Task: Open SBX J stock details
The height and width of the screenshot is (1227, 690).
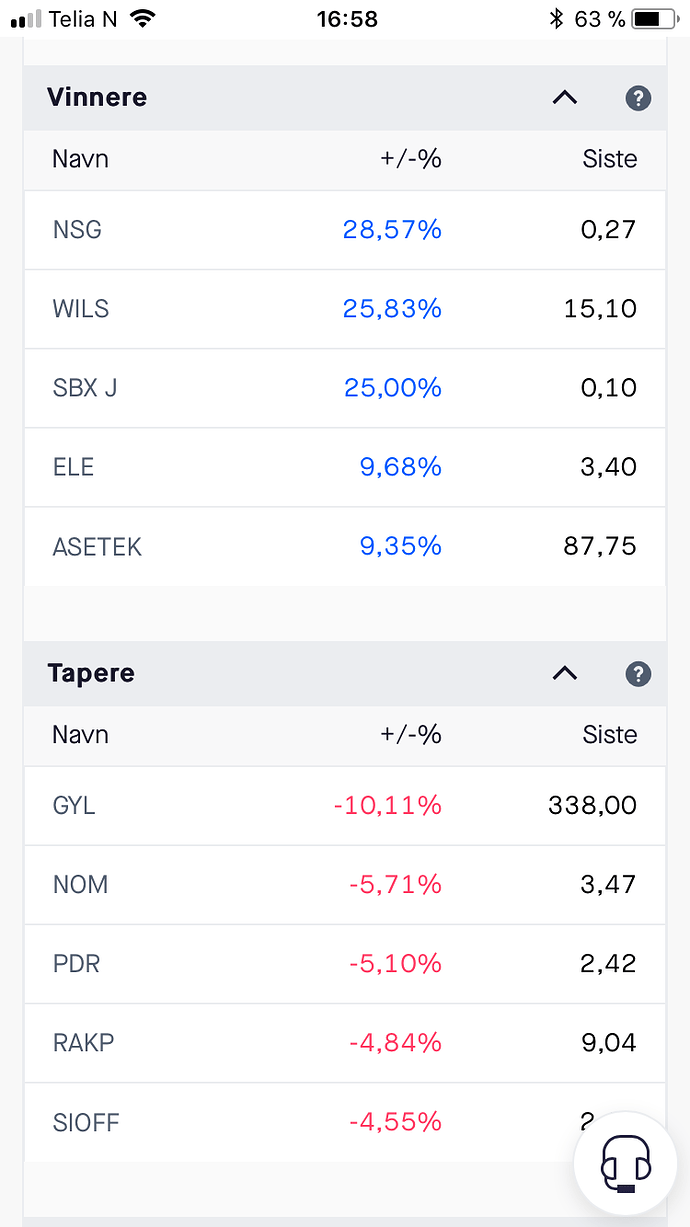Action: pyautogui.click(x=85, y=388)
